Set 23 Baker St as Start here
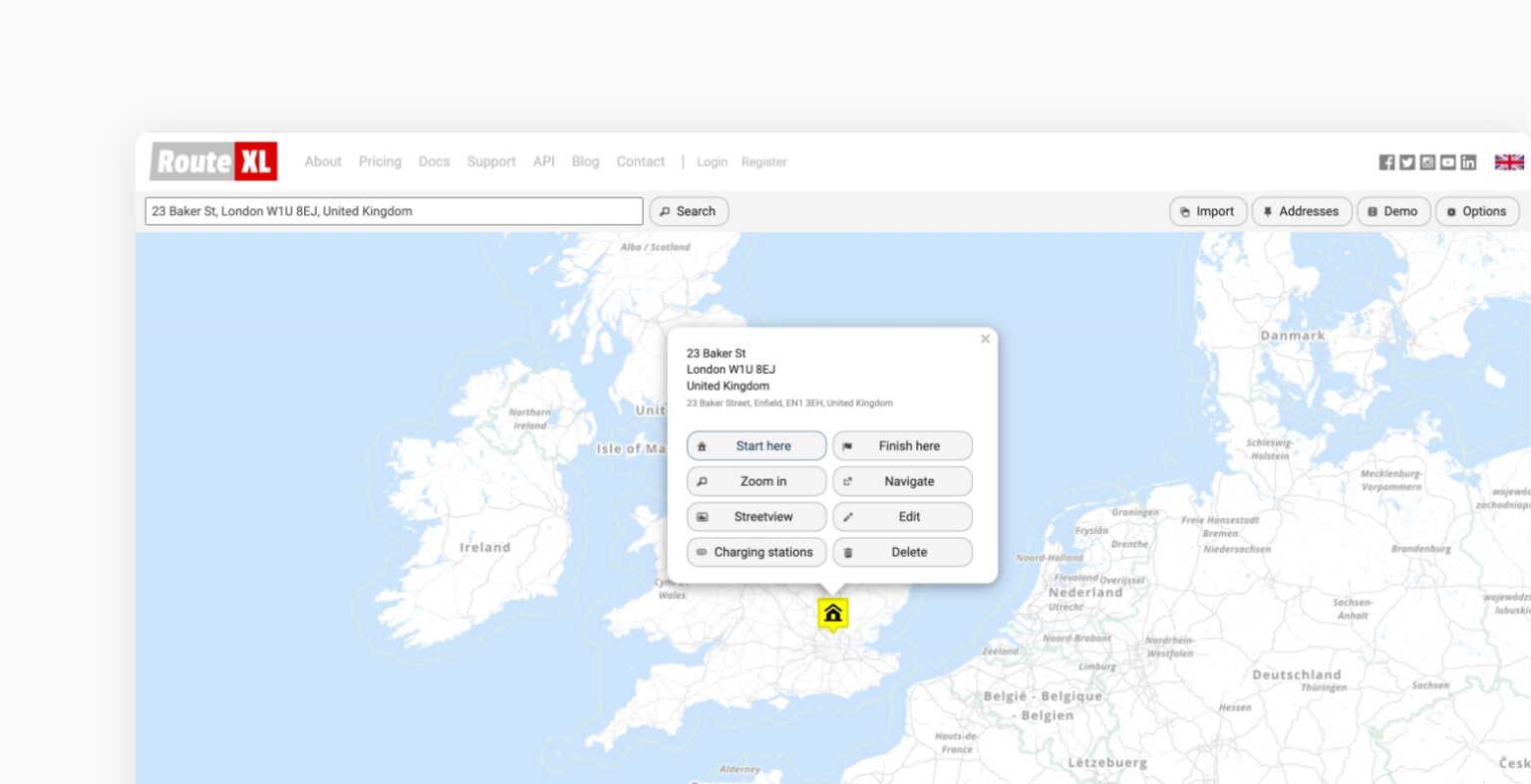 tap(757, 445)
